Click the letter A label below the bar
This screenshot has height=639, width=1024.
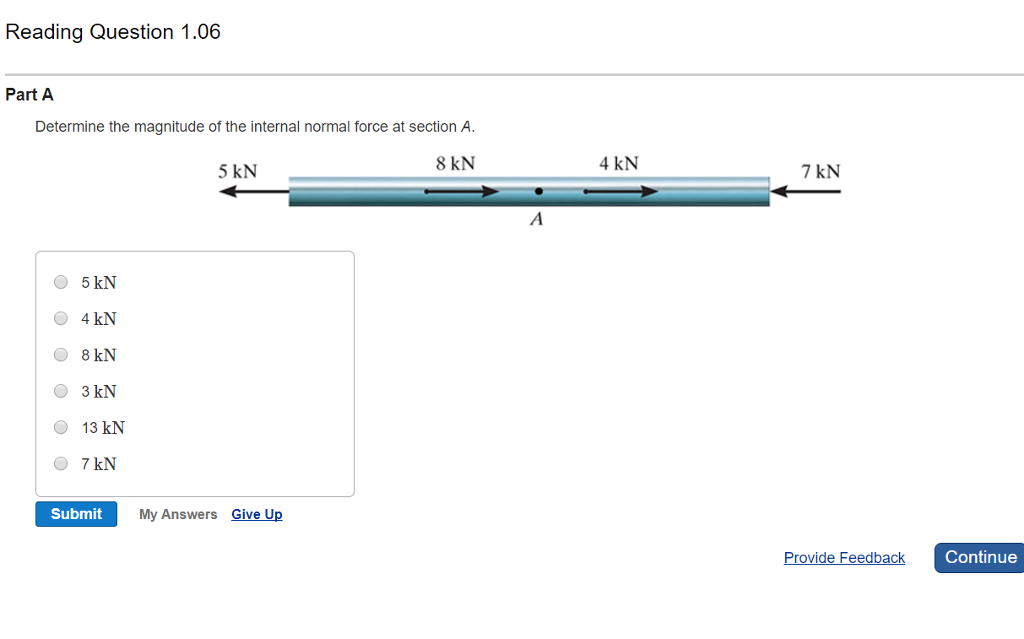[x=537, y=220]
